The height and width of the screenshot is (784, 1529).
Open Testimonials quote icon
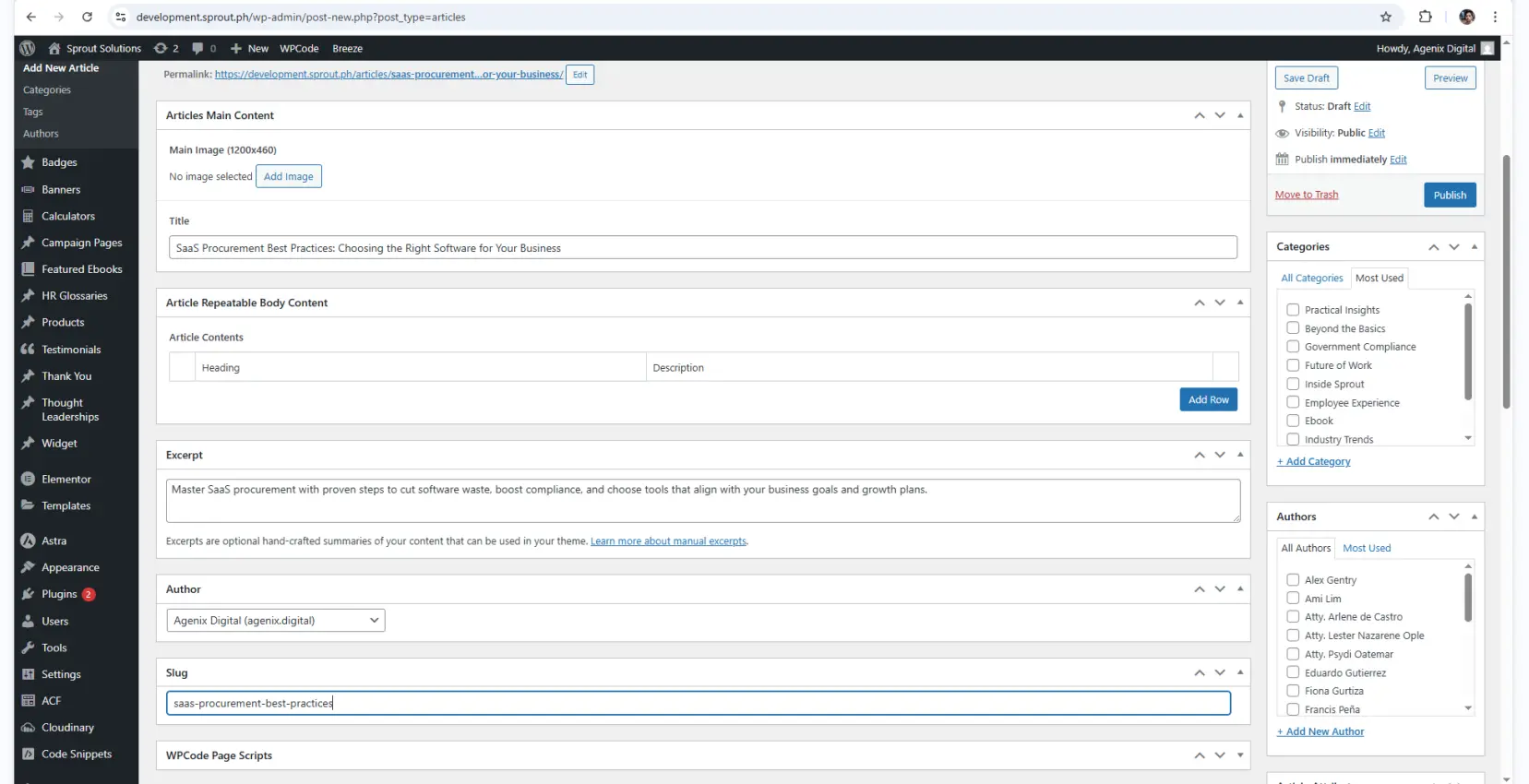point(28,350)
